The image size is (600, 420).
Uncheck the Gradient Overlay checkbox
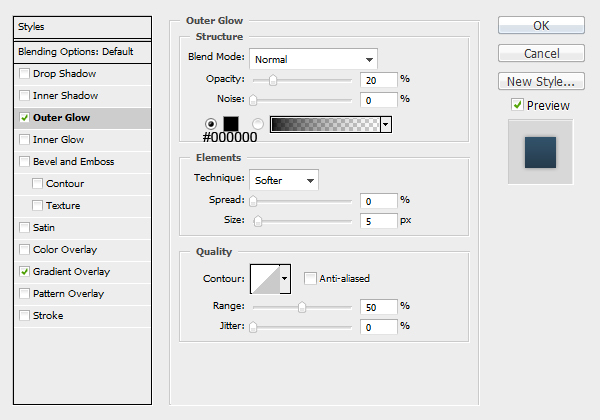pos(24,272)
